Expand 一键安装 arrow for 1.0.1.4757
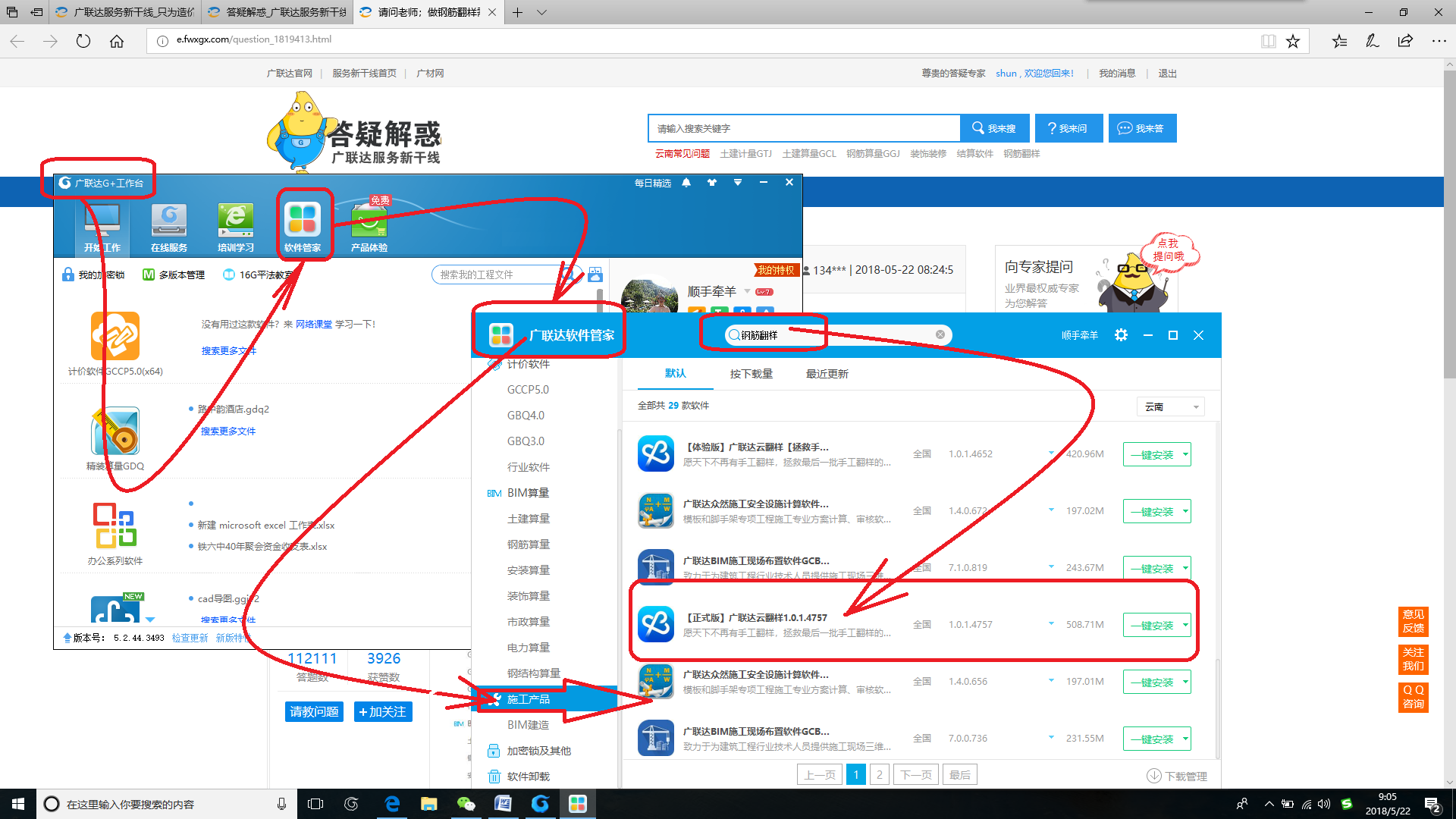Viewport: 1456px width, 819px height. (x=1185, y=625)
